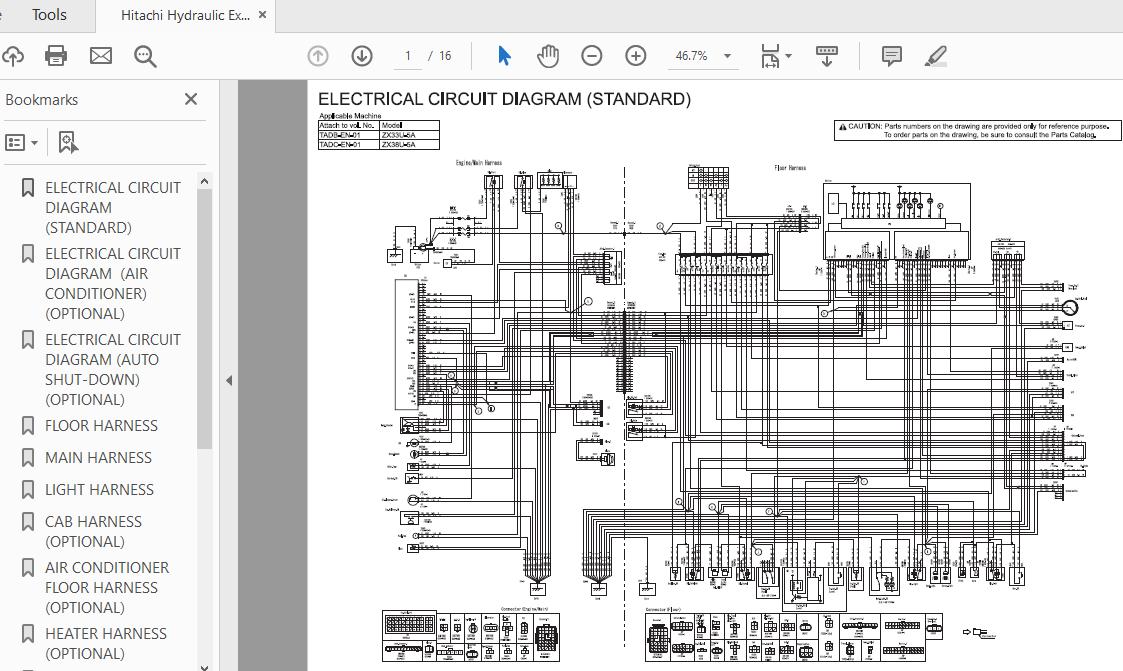Image resolution: width=1123 pixels, height=671 pixels.
Task: Open the Find text search tool
Action: coord(146,56)
